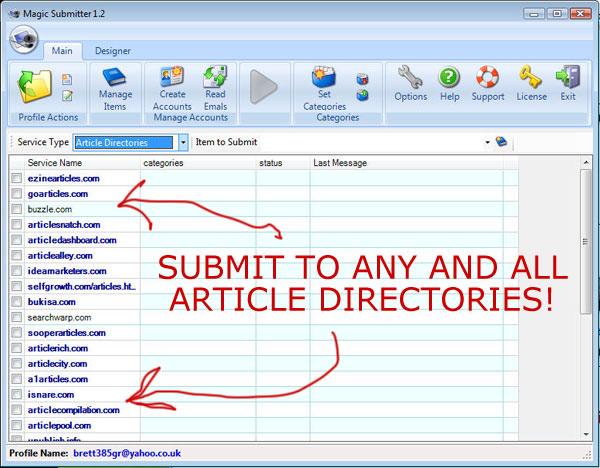Click the round application orb button
Viewport: 600px width, 468px height.
point(24,39)
